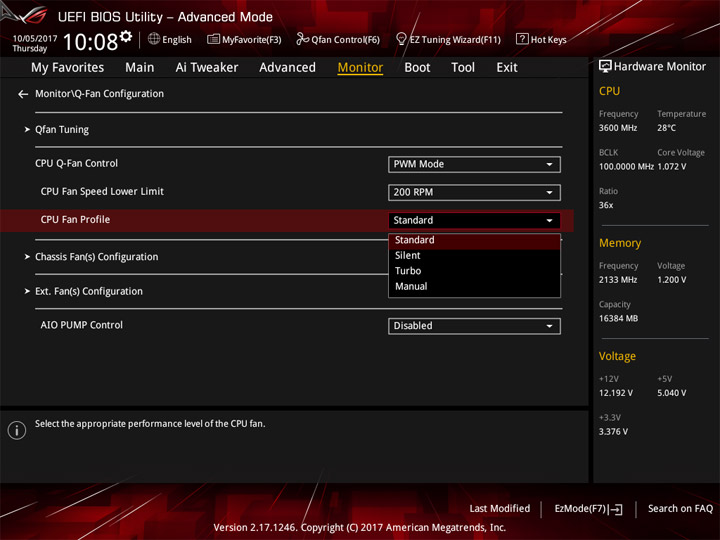Click Last Modified

pyautogui.click(x=500, y=509)
